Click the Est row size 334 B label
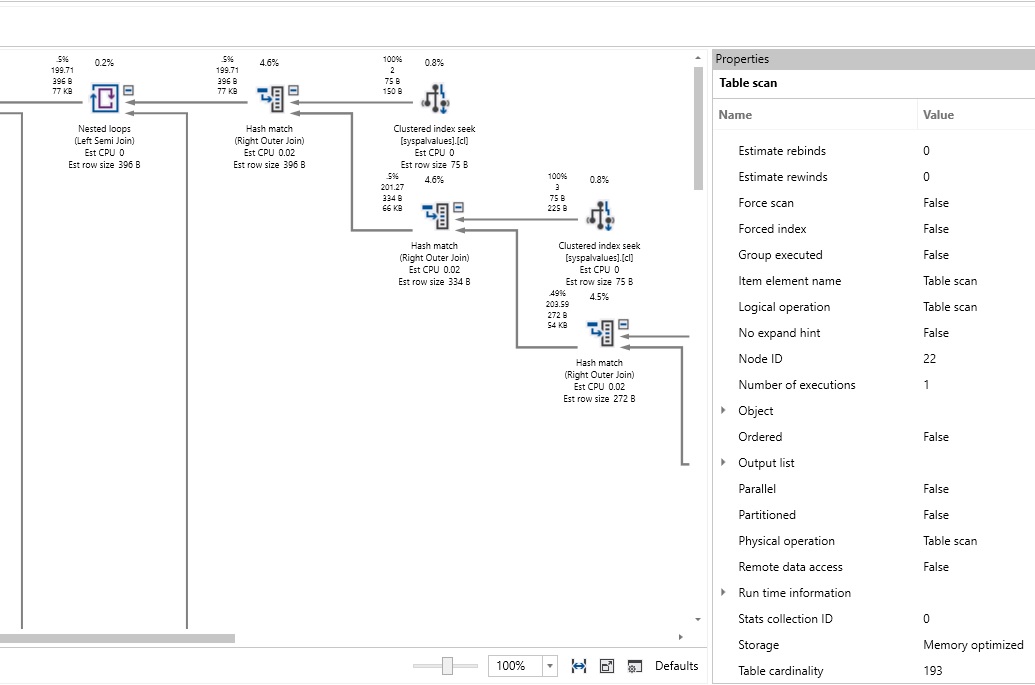This screenshot has width=1035, height=685. click(434, 282)
